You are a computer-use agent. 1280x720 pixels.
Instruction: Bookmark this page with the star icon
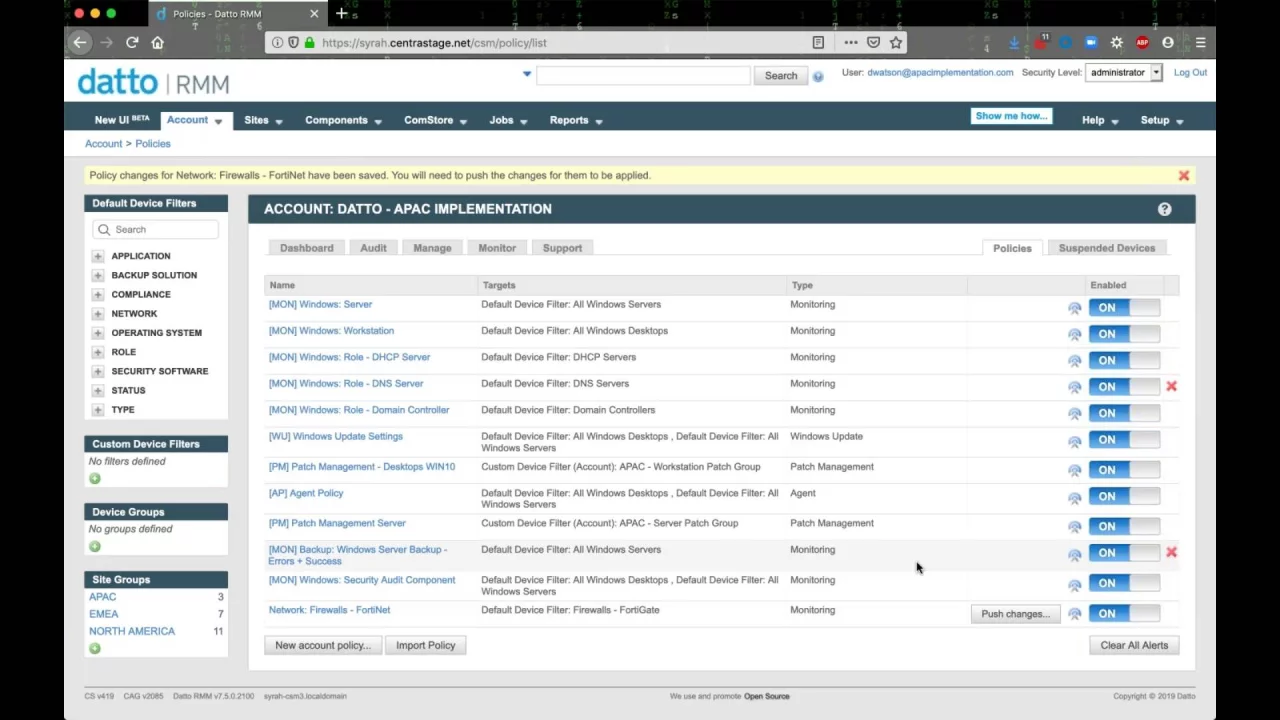pos(896,42)
